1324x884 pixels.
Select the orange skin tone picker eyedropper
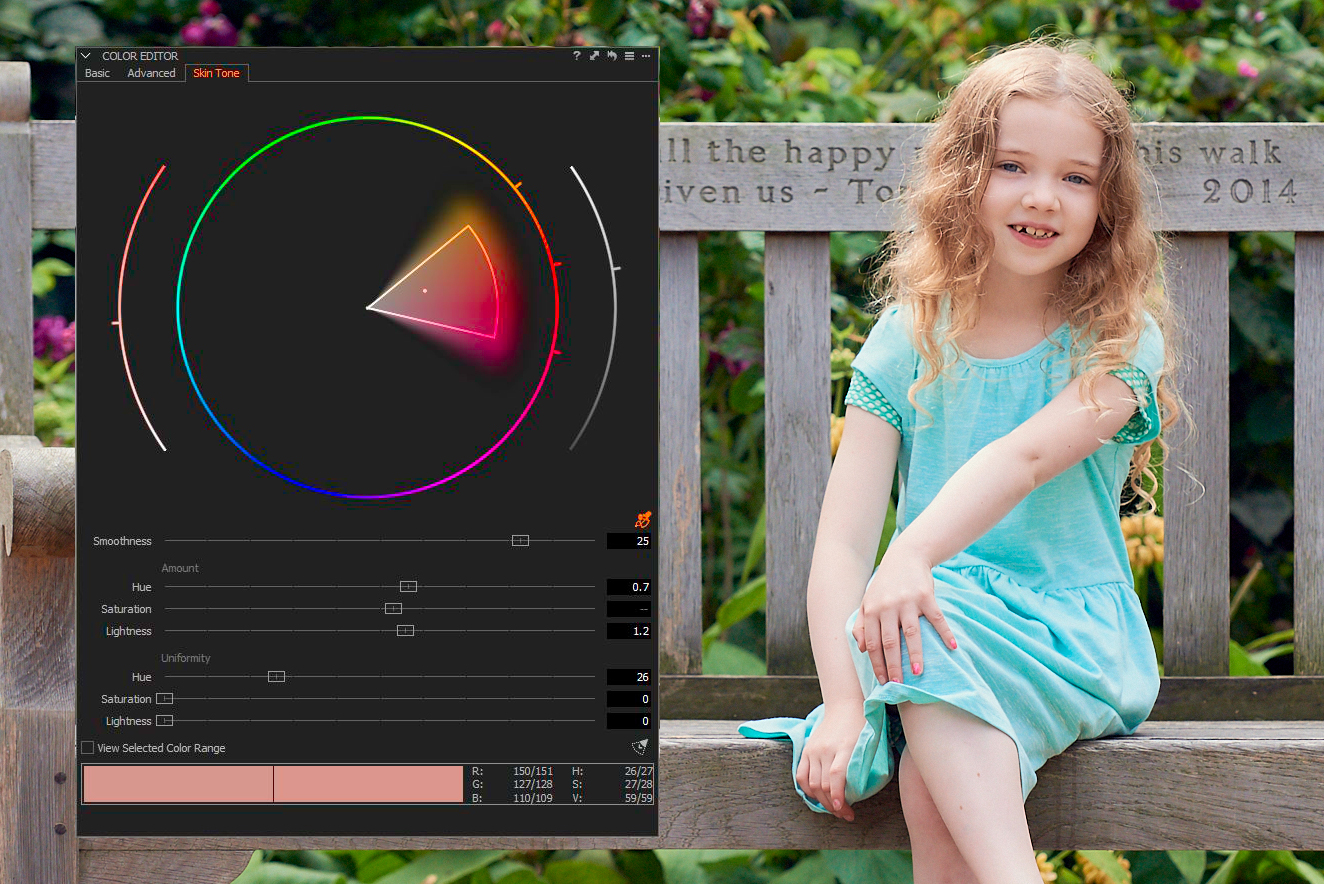coord(641,519)
